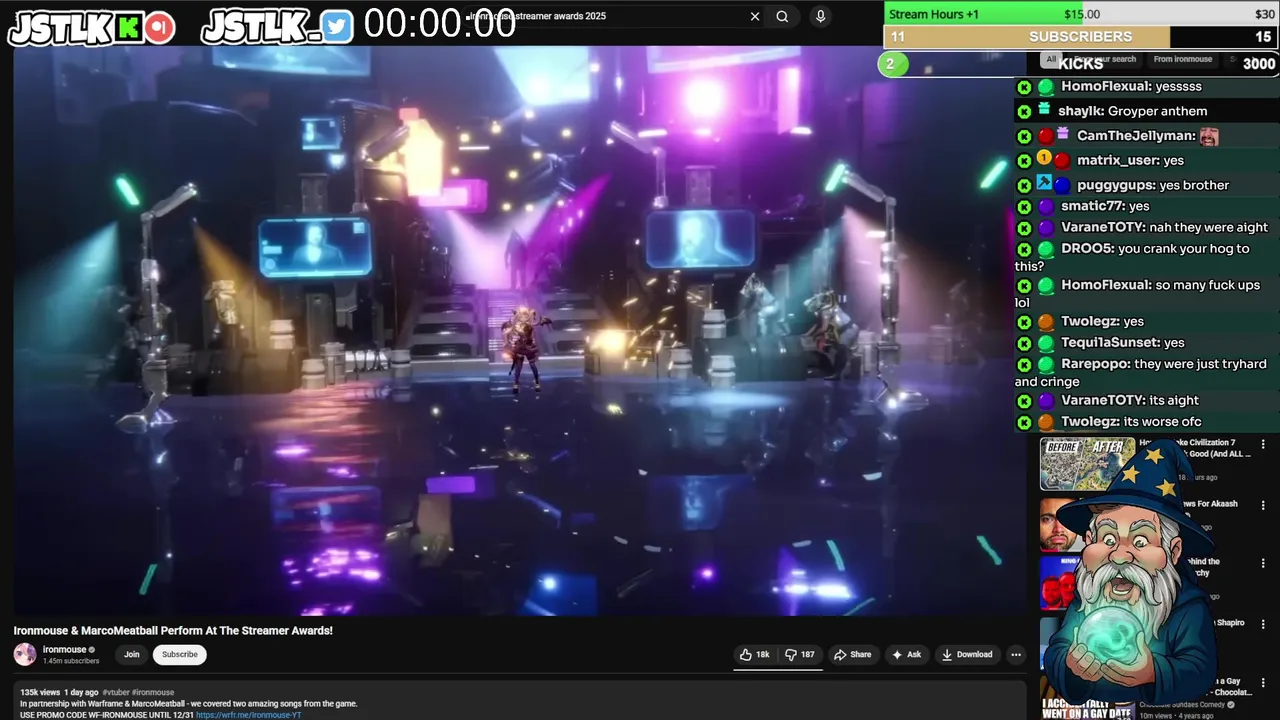Click the '135k views 1 day ago' text

click(59, 692)
